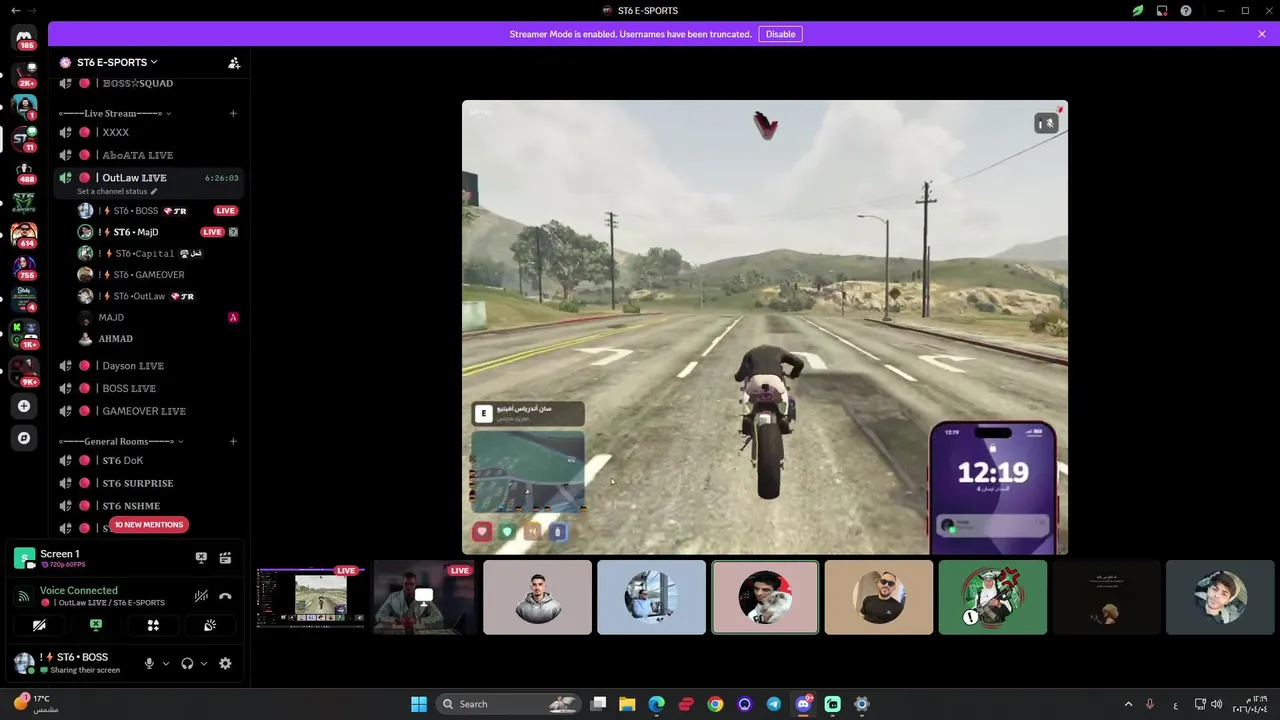Mute the microphone in user panel
Viewport: 1280px width, 720px height.
click(x=149, y=663)
